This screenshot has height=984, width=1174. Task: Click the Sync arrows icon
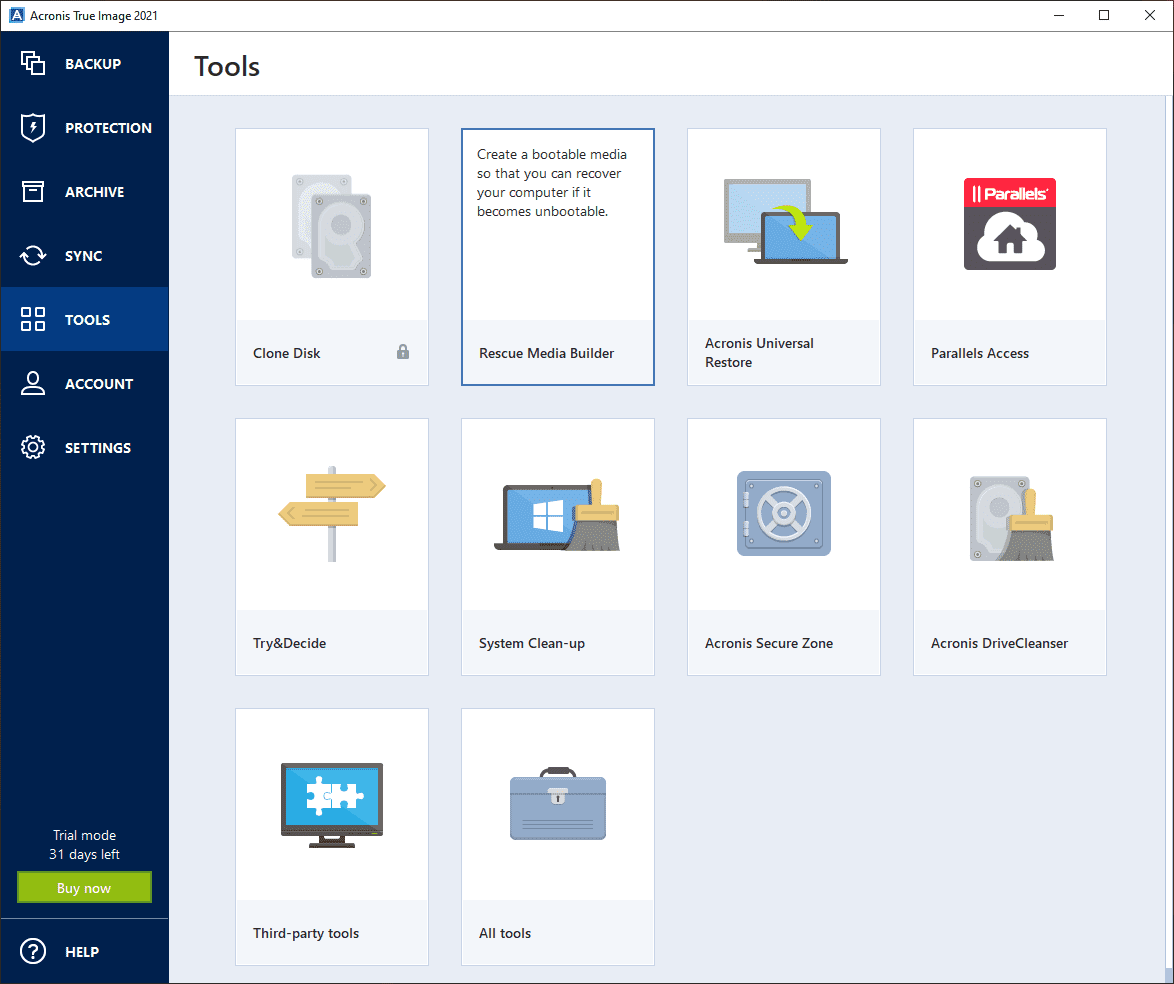pos(33,255)
